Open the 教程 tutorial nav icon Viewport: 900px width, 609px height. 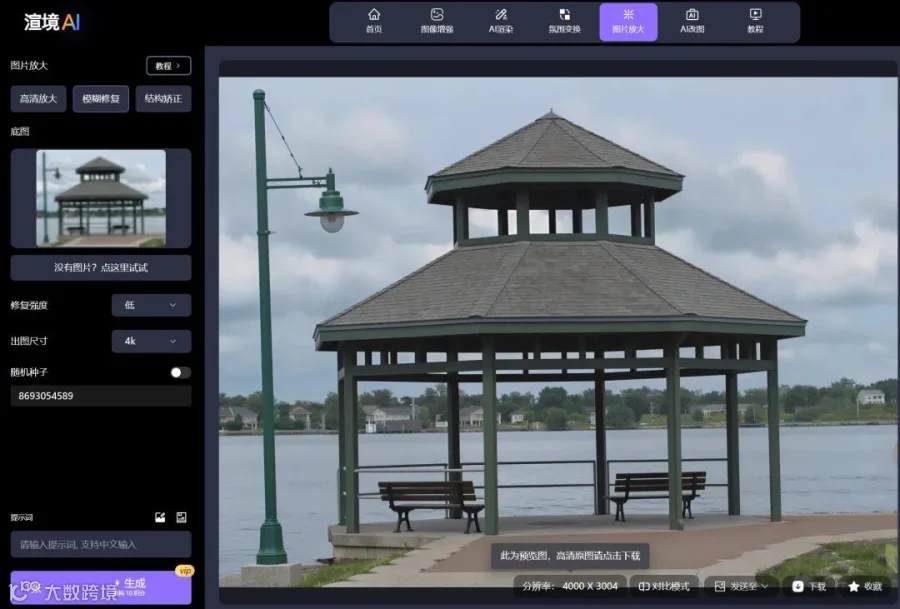pyautogui.click(x=755, y=15)
